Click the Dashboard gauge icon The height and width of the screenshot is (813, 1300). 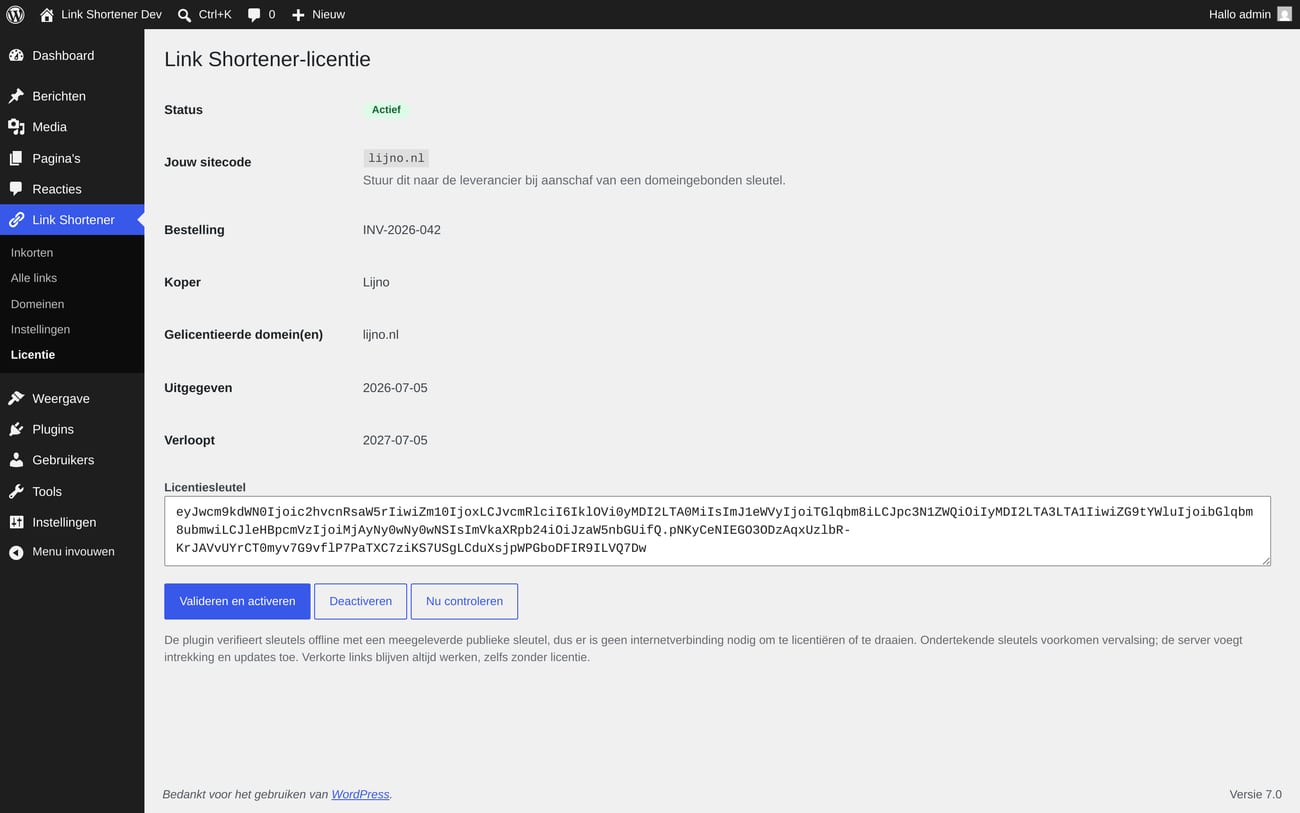point(16,55)
